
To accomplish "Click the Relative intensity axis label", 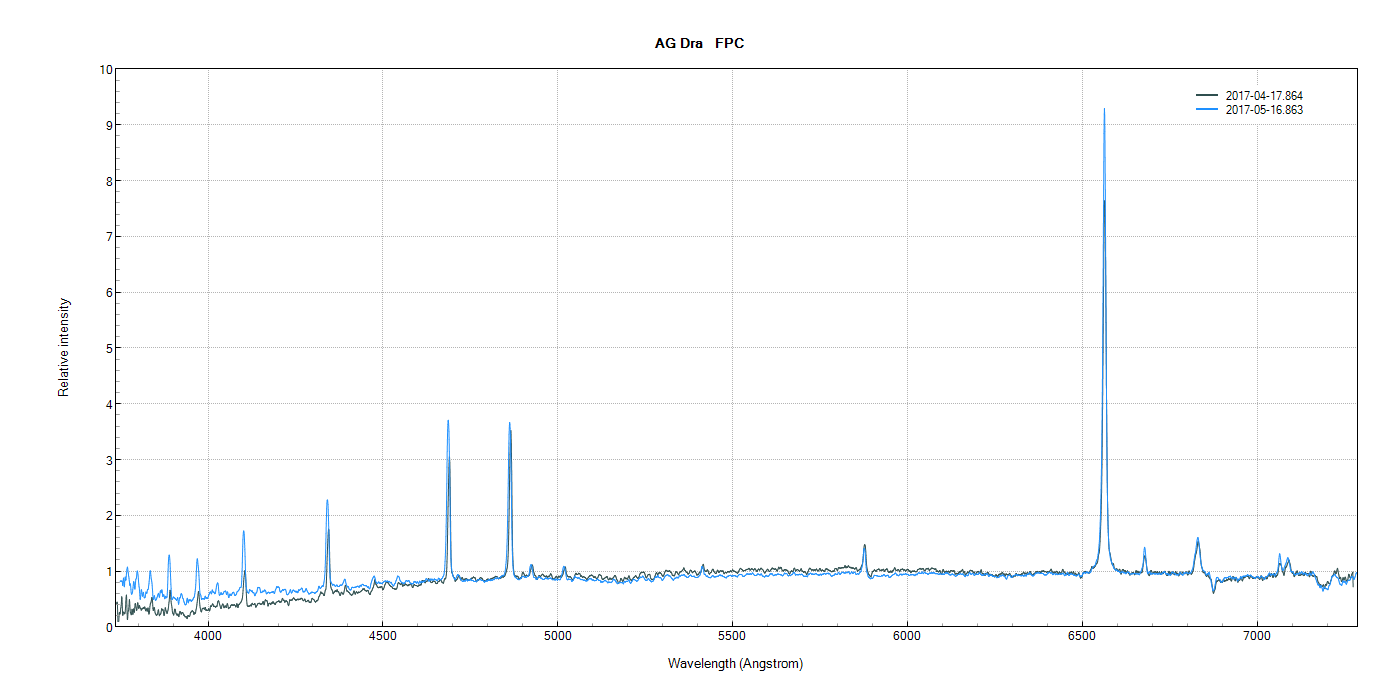I will coord(64,347).
